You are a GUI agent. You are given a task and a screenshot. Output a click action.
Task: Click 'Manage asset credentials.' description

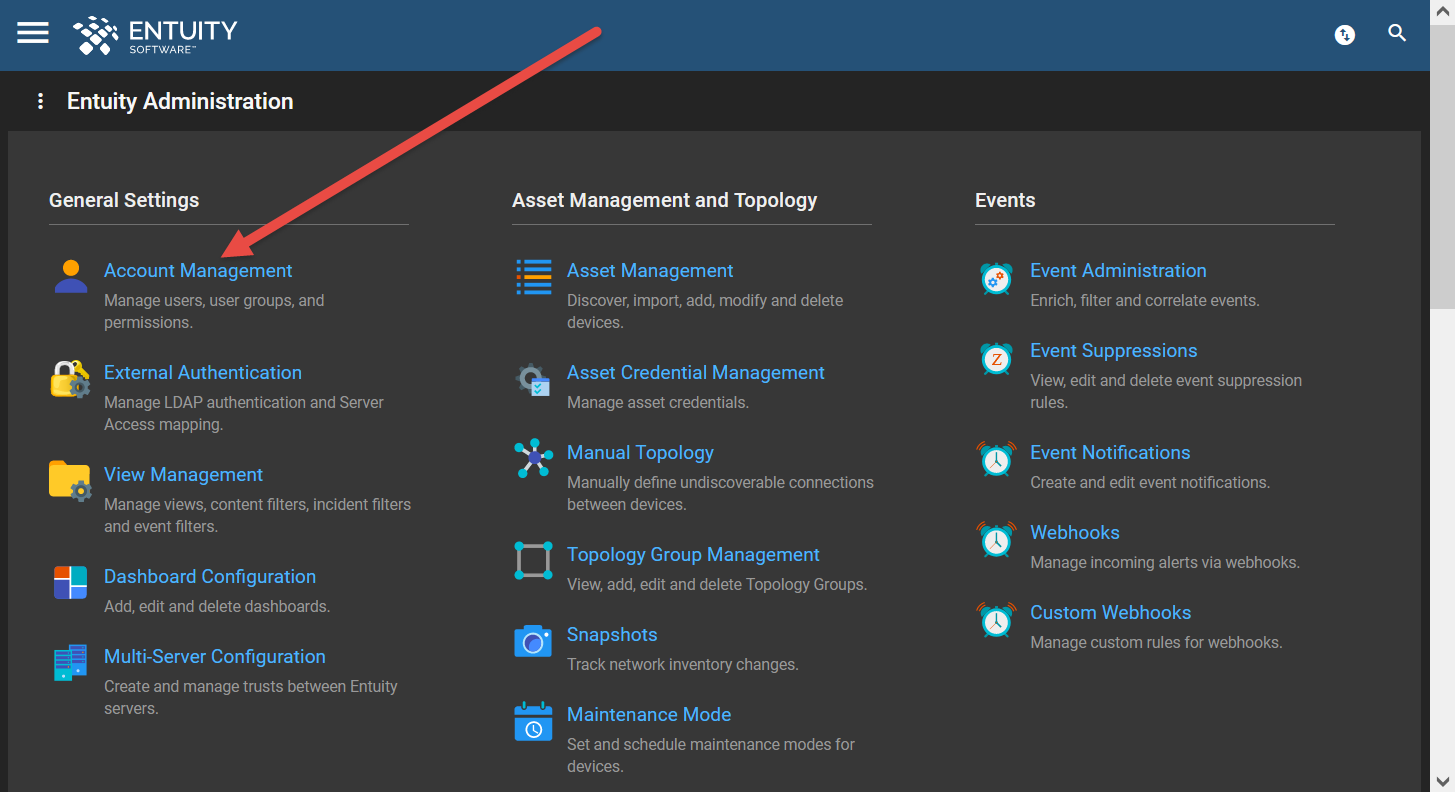tap(658, 402)
